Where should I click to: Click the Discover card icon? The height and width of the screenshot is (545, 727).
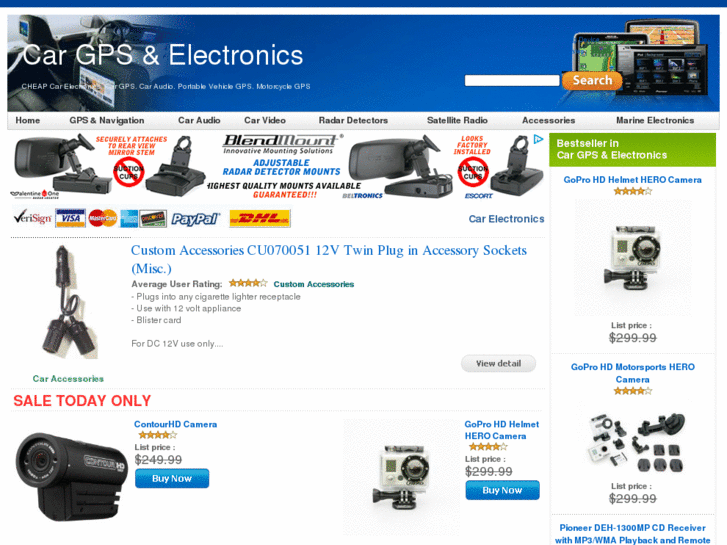coord(153,218)
